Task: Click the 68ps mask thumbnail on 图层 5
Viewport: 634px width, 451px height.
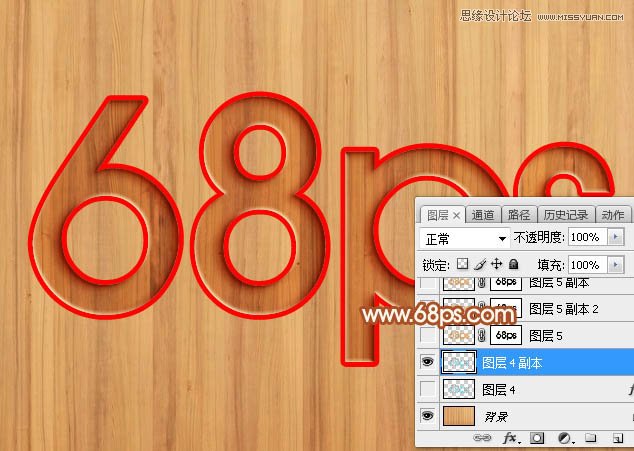Action: 506,335
